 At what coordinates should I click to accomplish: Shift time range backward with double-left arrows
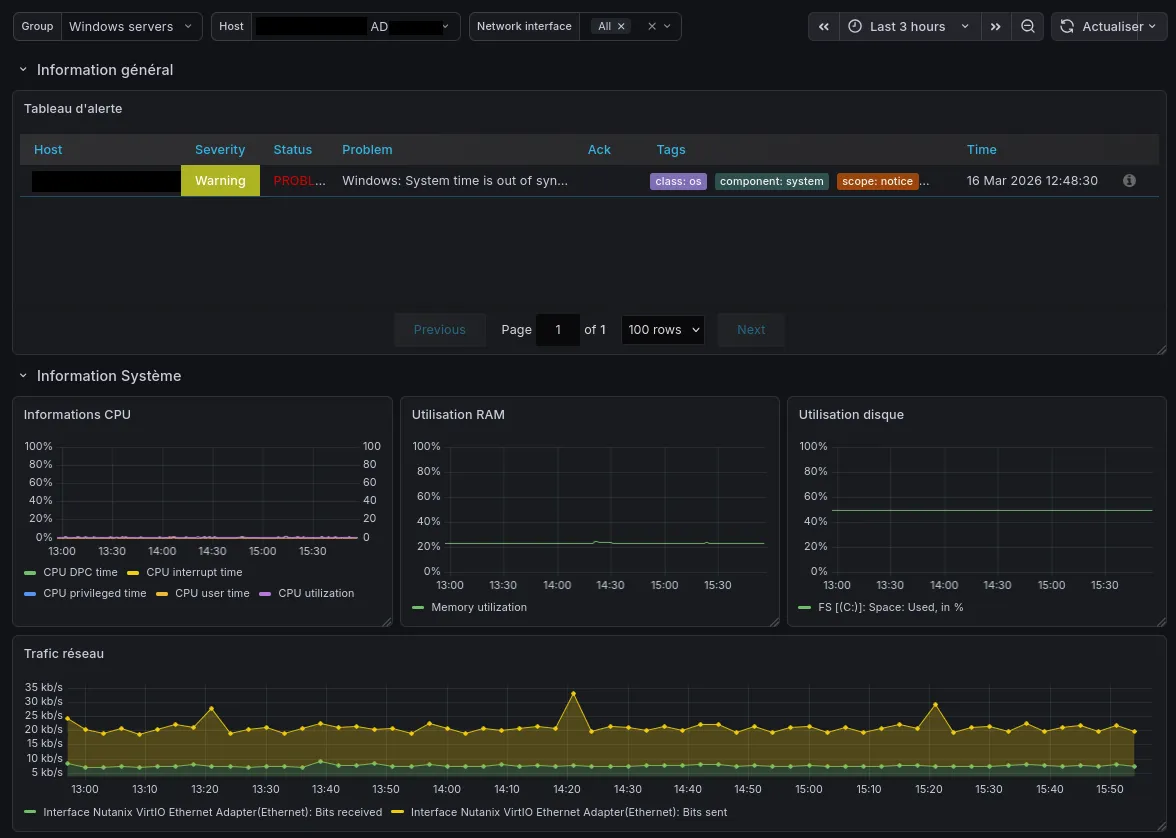click(824, 27)
